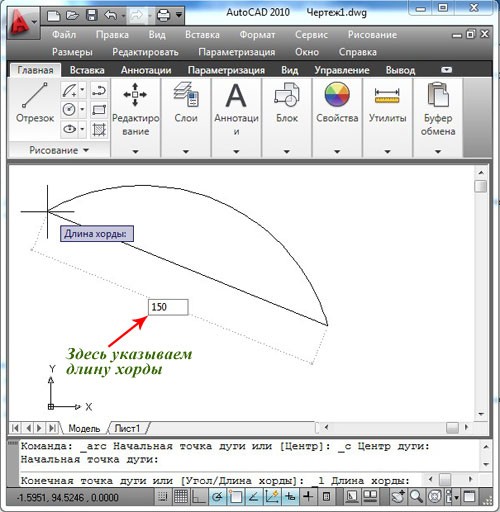
Task: Select the Rectangle tool icon
Action: tap(99, 109)
